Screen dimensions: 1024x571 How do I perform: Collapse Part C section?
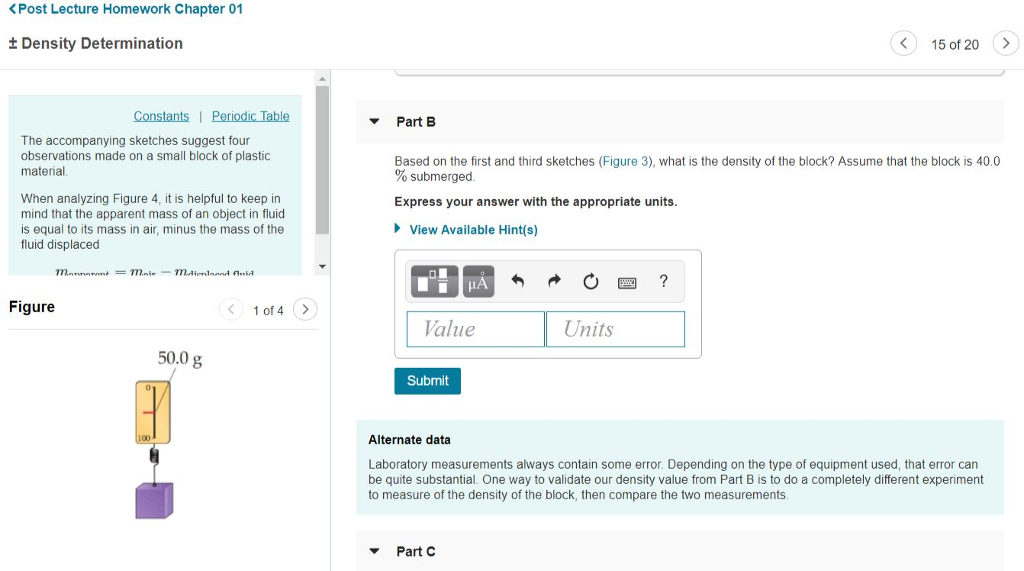374,551
